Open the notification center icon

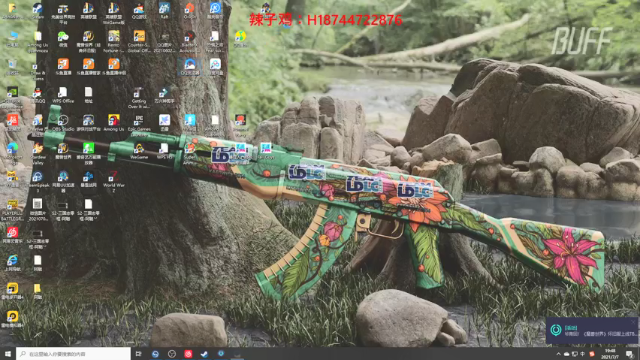coord(630,354)
